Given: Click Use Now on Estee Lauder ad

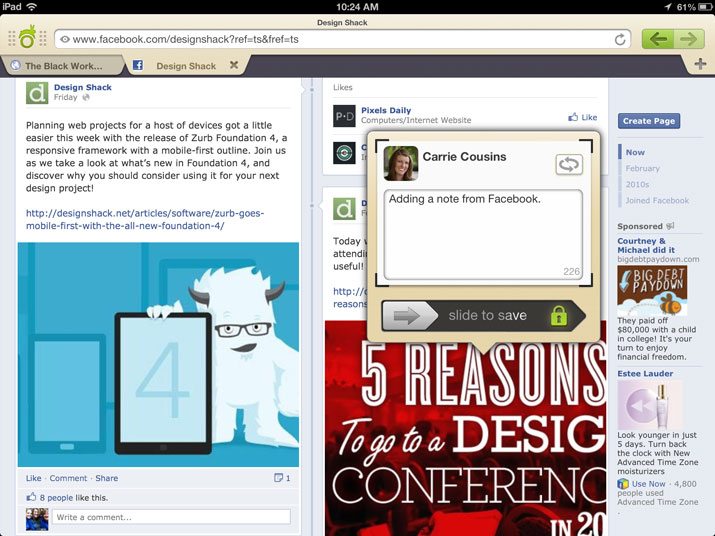Looking at the screenshot, I should [648, 484].
